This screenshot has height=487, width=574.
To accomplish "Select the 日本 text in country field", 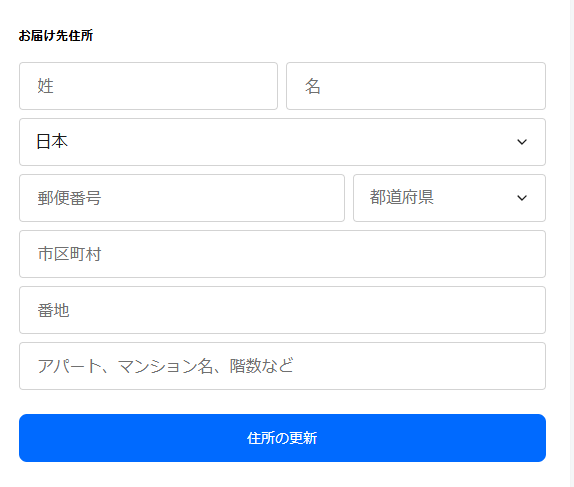I will click(x=52, y=141).
